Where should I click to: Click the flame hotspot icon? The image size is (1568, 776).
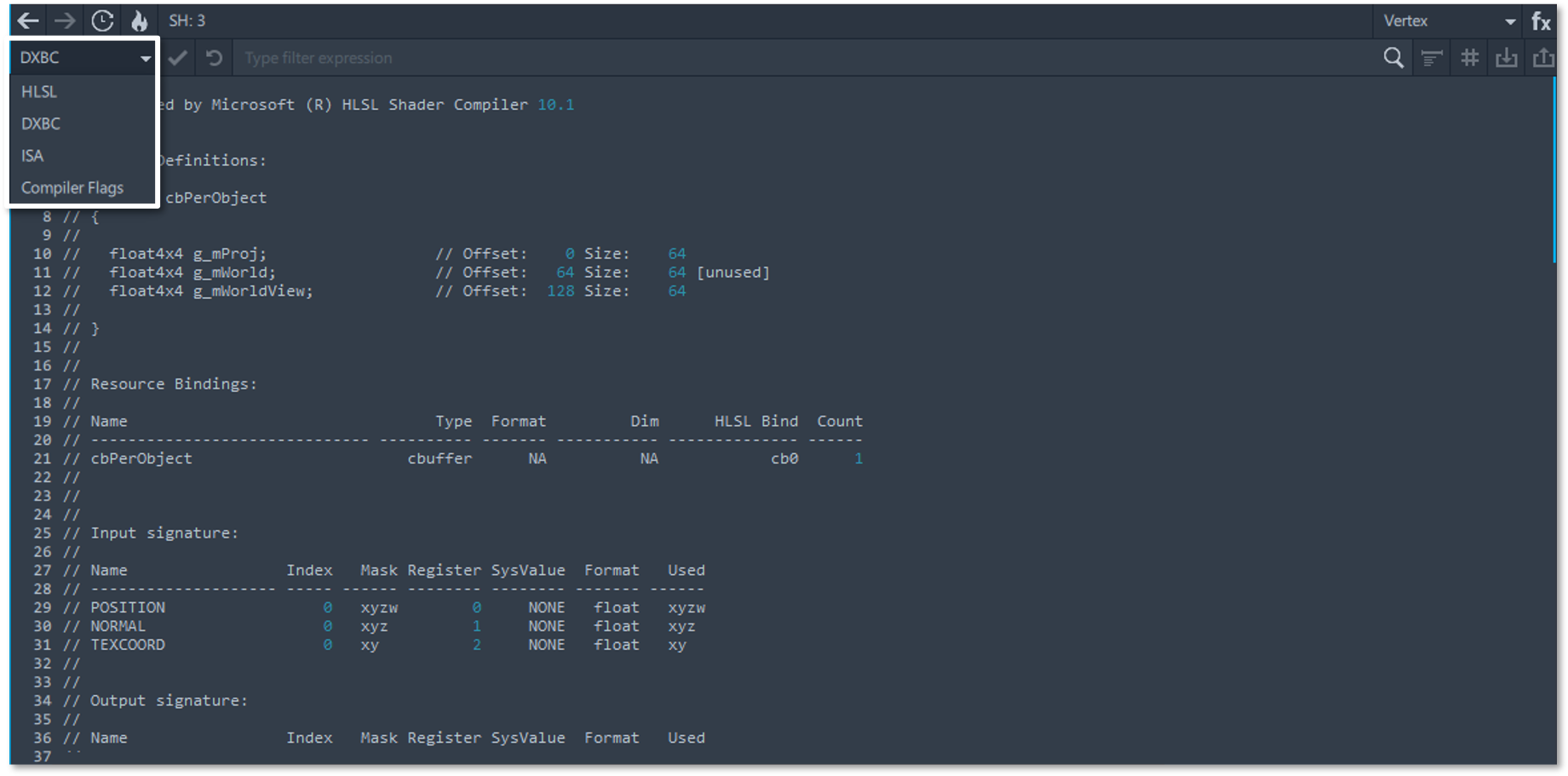139,20
